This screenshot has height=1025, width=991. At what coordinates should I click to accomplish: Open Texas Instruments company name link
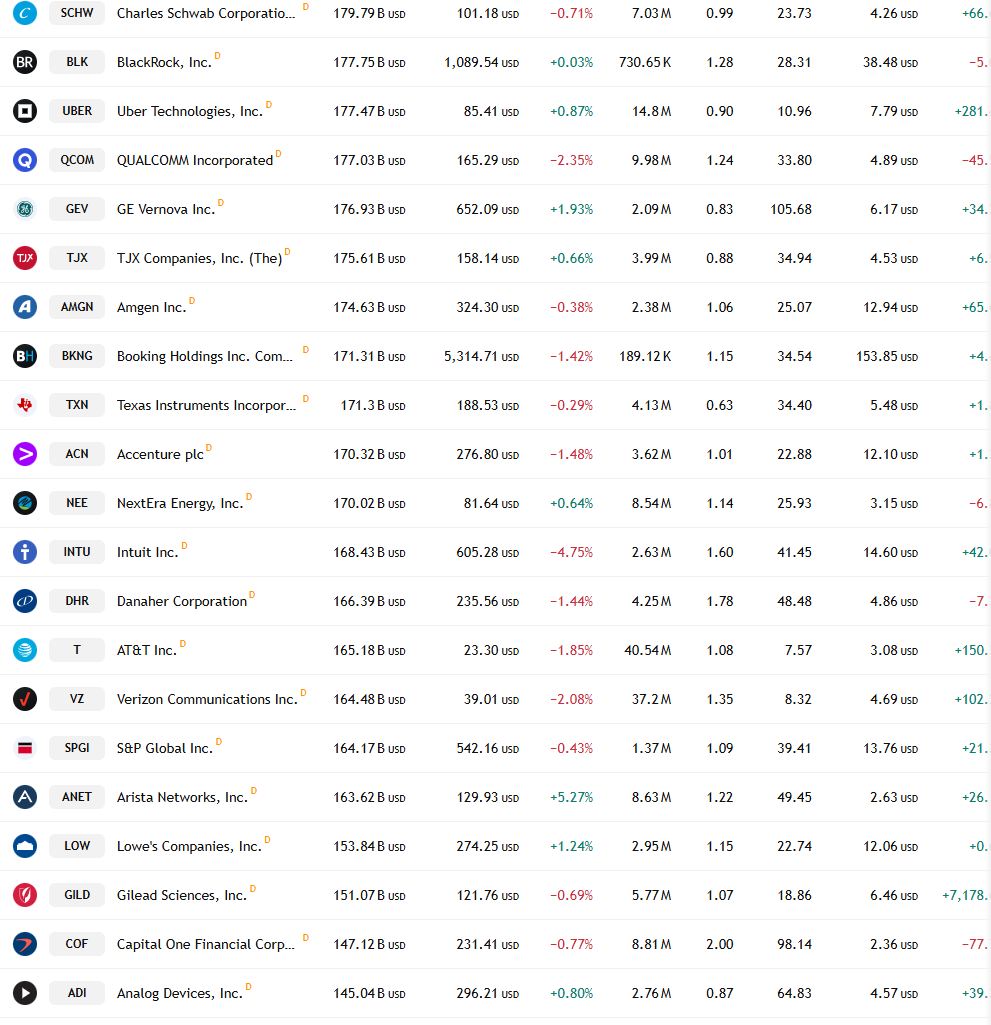206,405
